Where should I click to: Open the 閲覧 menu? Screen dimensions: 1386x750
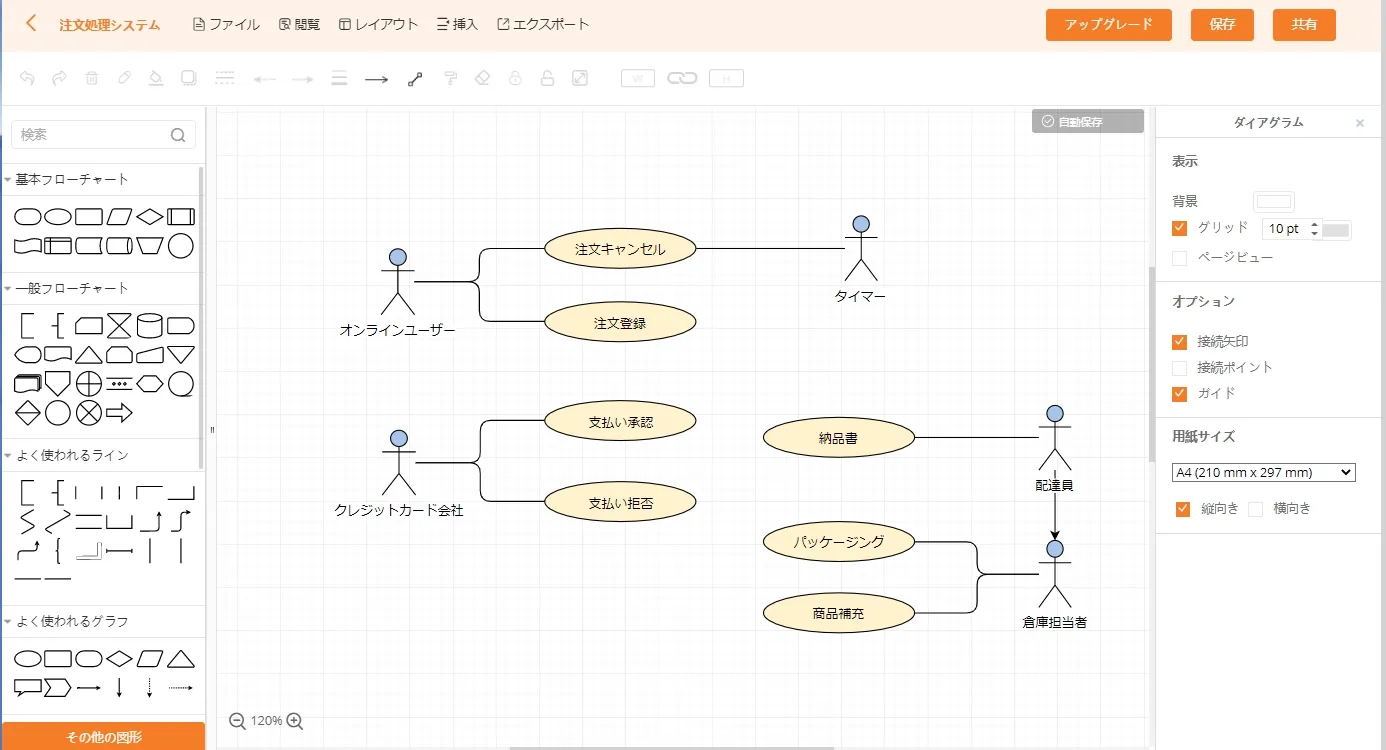click(x=299, y=24)
